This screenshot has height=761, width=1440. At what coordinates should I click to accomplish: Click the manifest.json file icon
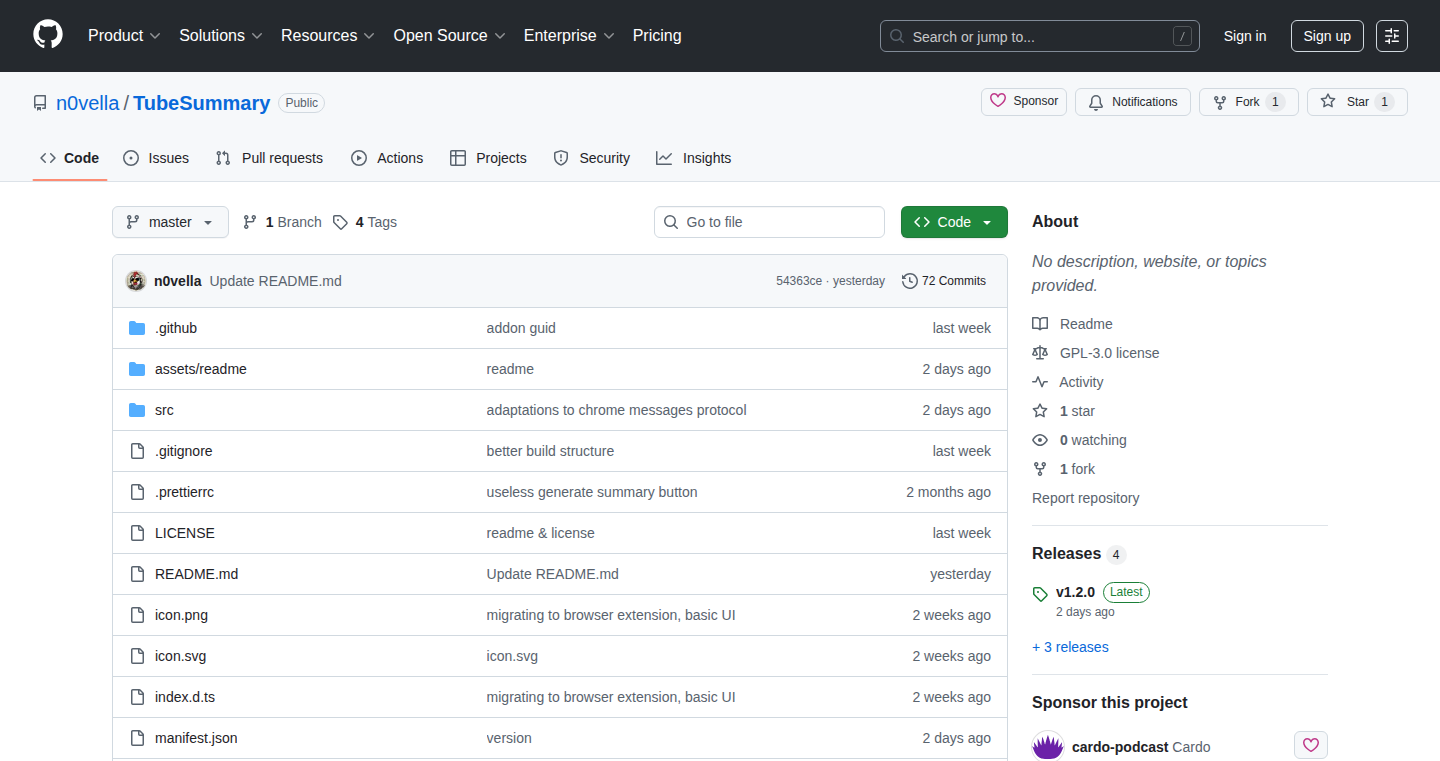(137, 738)
